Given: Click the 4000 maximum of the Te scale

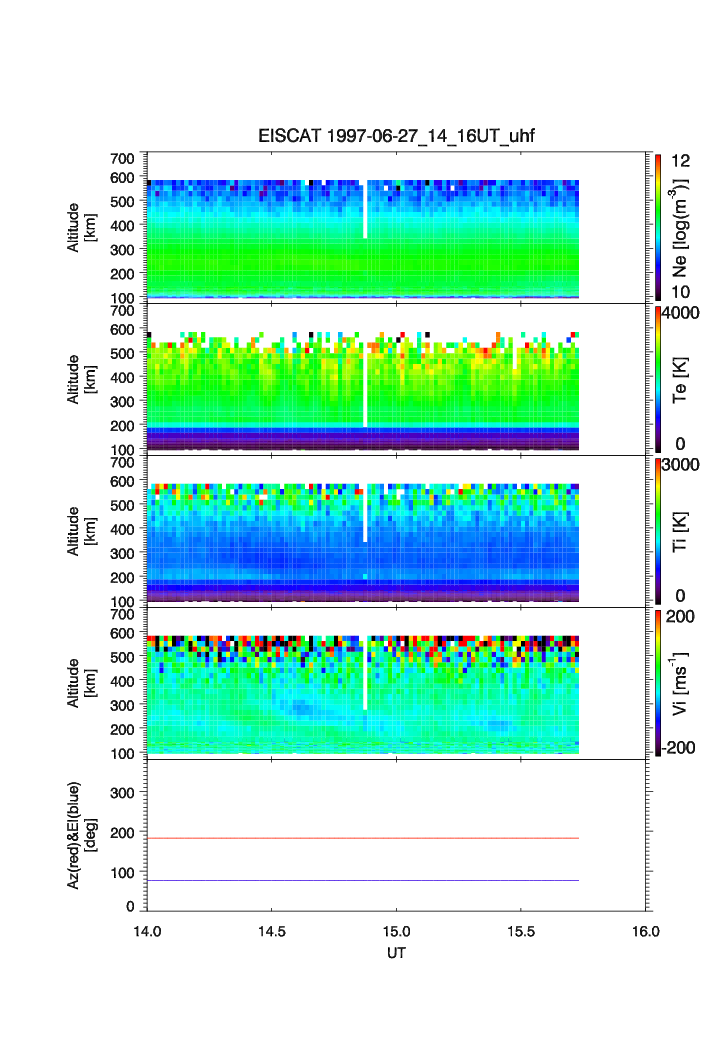Looking at the screenshot, I should click(680, 313).
